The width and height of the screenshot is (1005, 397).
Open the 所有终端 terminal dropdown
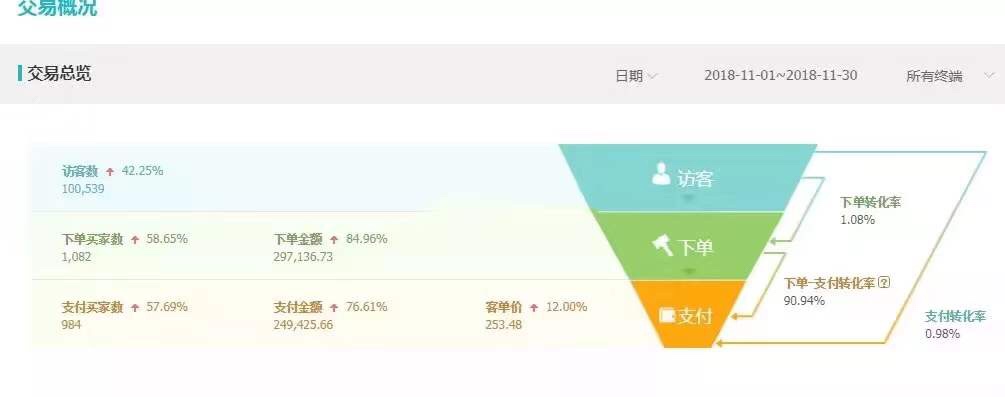pos(949,76)
